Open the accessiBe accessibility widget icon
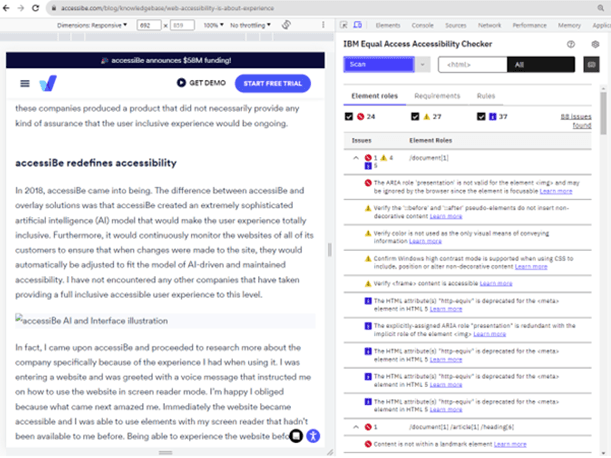Screen dimensions: 611x458 coord(313,436)
